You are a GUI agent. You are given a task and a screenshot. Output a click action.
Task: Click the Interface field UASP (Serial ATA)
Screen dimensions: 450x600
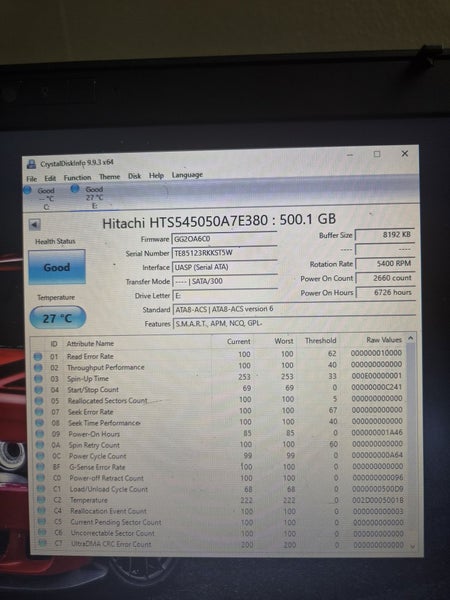(225, 267)
